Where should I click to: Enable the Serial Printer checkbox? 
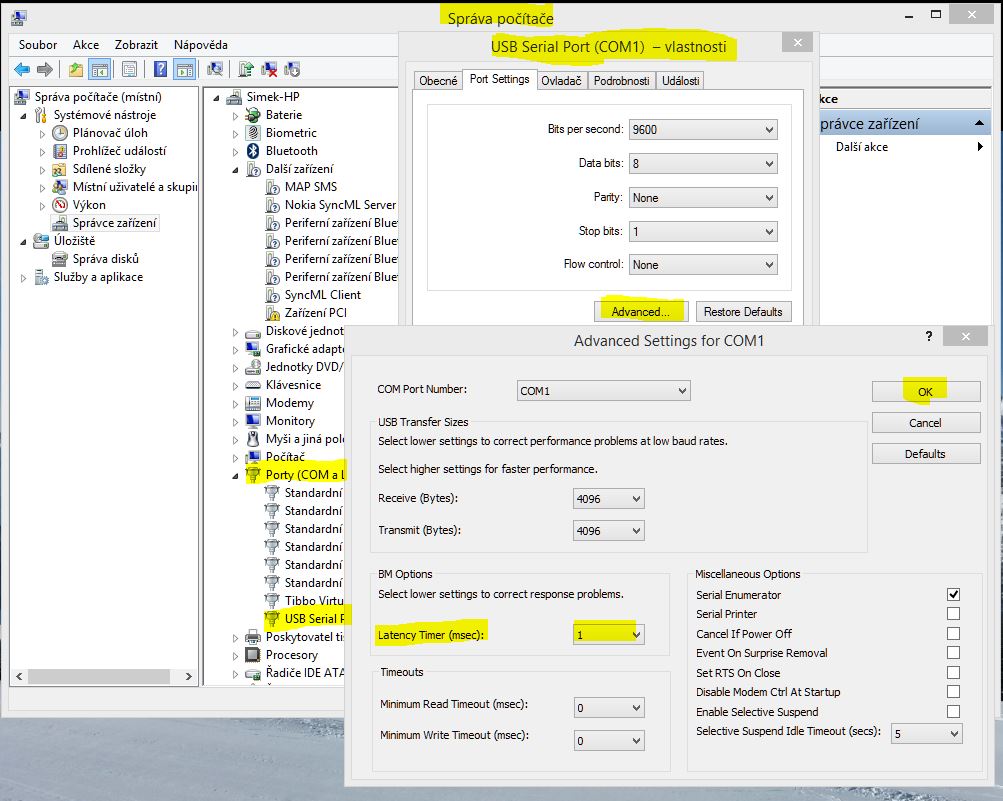pos(953,614)
